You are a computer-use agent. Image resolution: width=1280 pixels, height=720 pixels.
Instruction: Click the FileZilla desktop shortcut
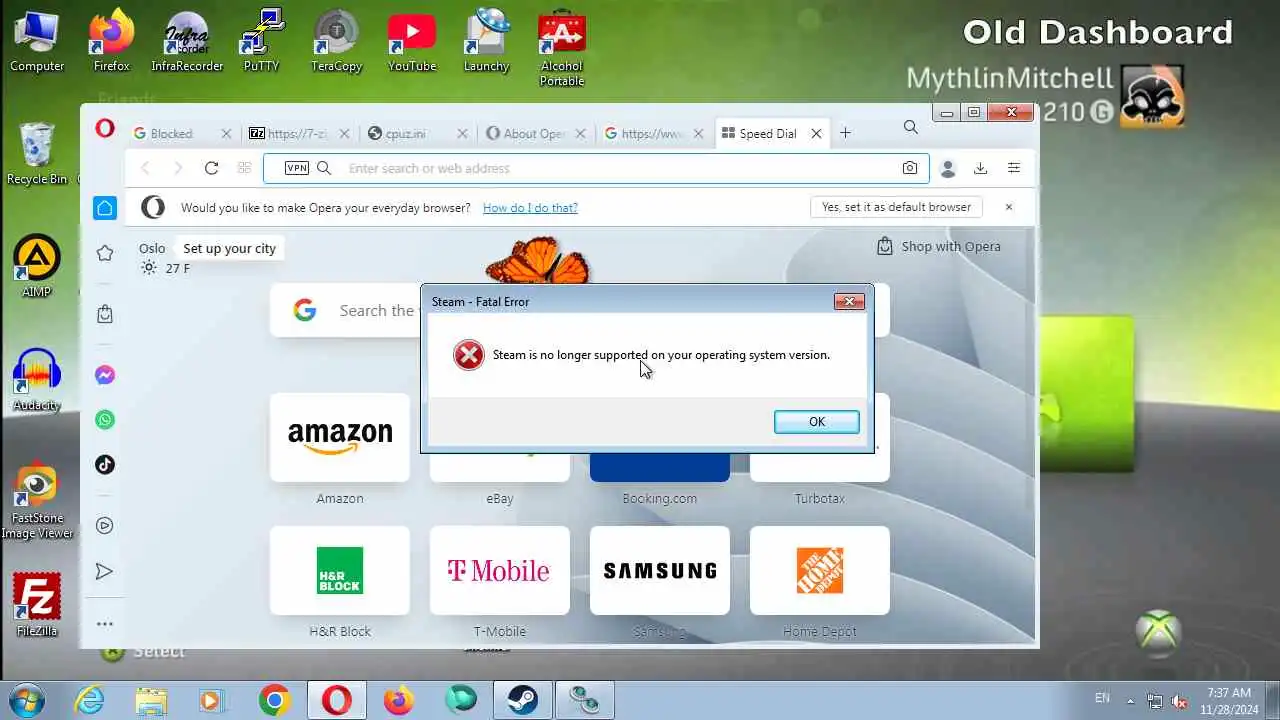(37, 605)
